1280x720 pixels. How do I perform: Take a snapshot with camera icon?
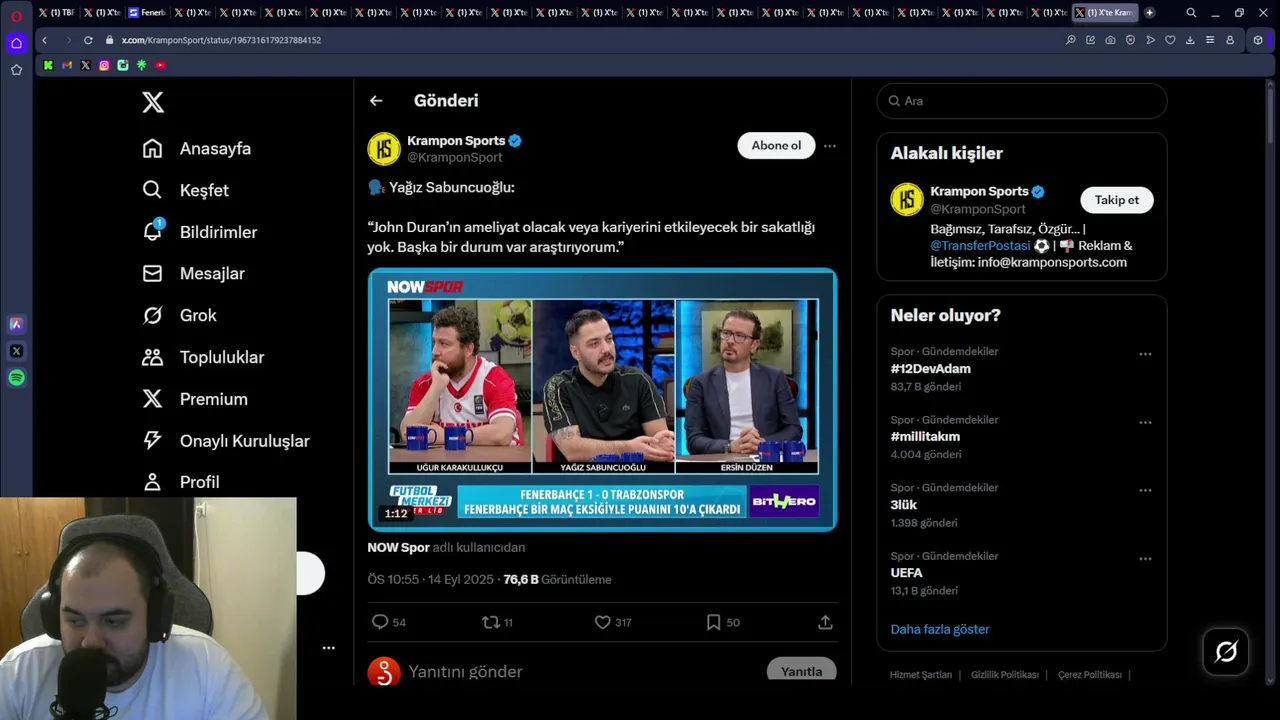[x=1110, y=40]
